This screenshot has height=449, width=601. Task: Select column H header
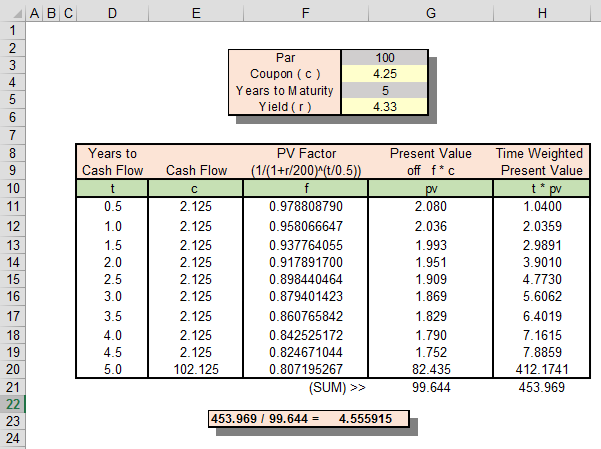pyautogui.click(x=542, y=13)
